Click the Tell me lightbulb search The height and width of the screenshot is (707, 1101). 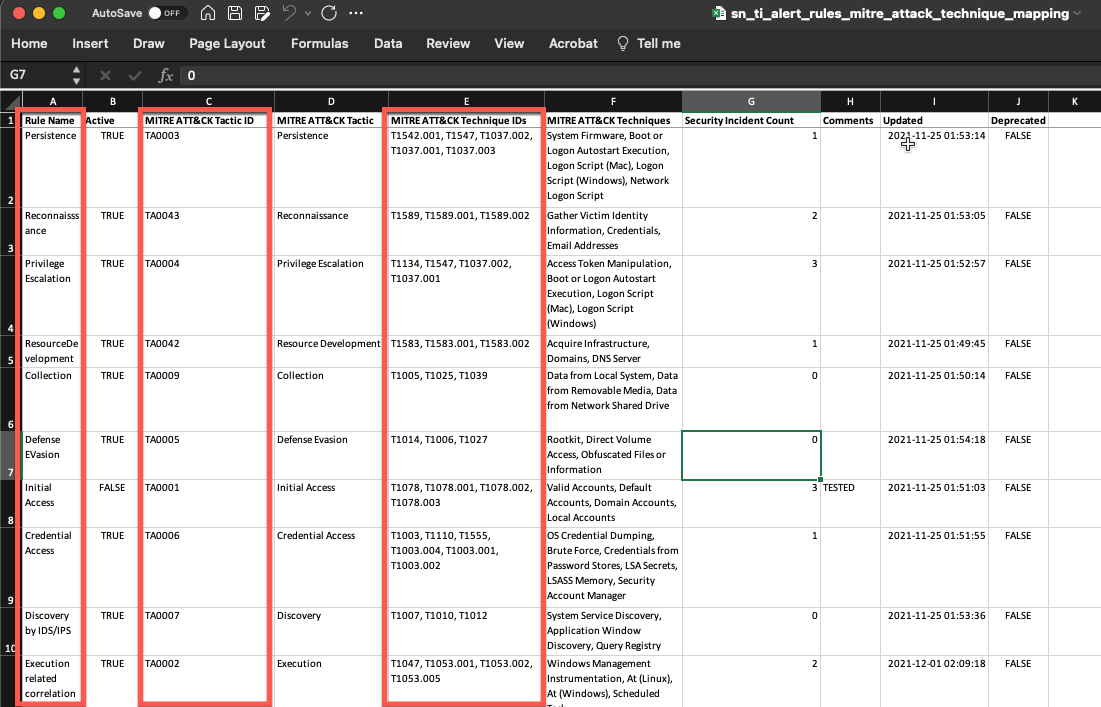point(649,44)
